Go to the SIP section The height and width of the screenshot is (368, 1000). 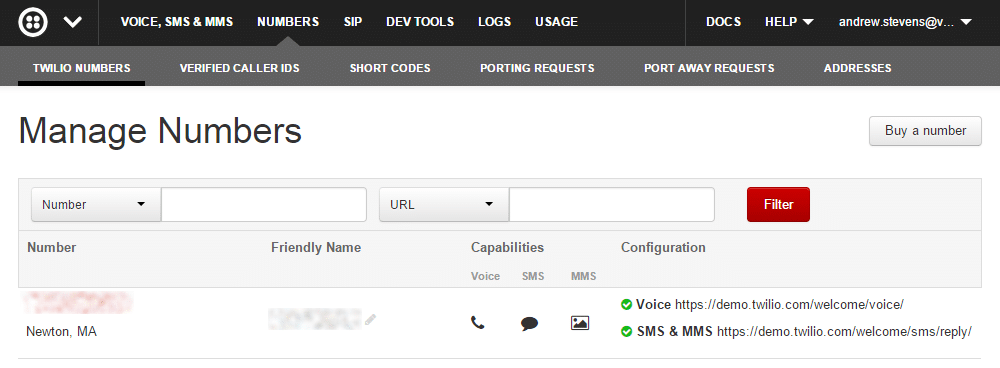pos(353,22)
